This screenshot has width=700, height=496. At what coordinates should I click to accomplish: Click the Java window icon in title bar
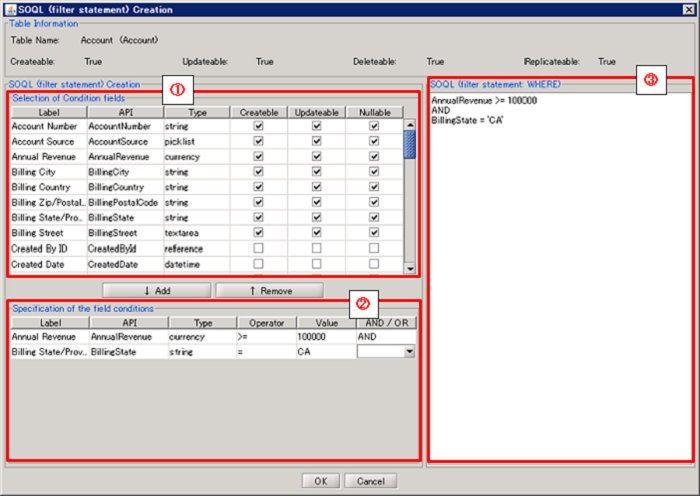pos(9,9)
